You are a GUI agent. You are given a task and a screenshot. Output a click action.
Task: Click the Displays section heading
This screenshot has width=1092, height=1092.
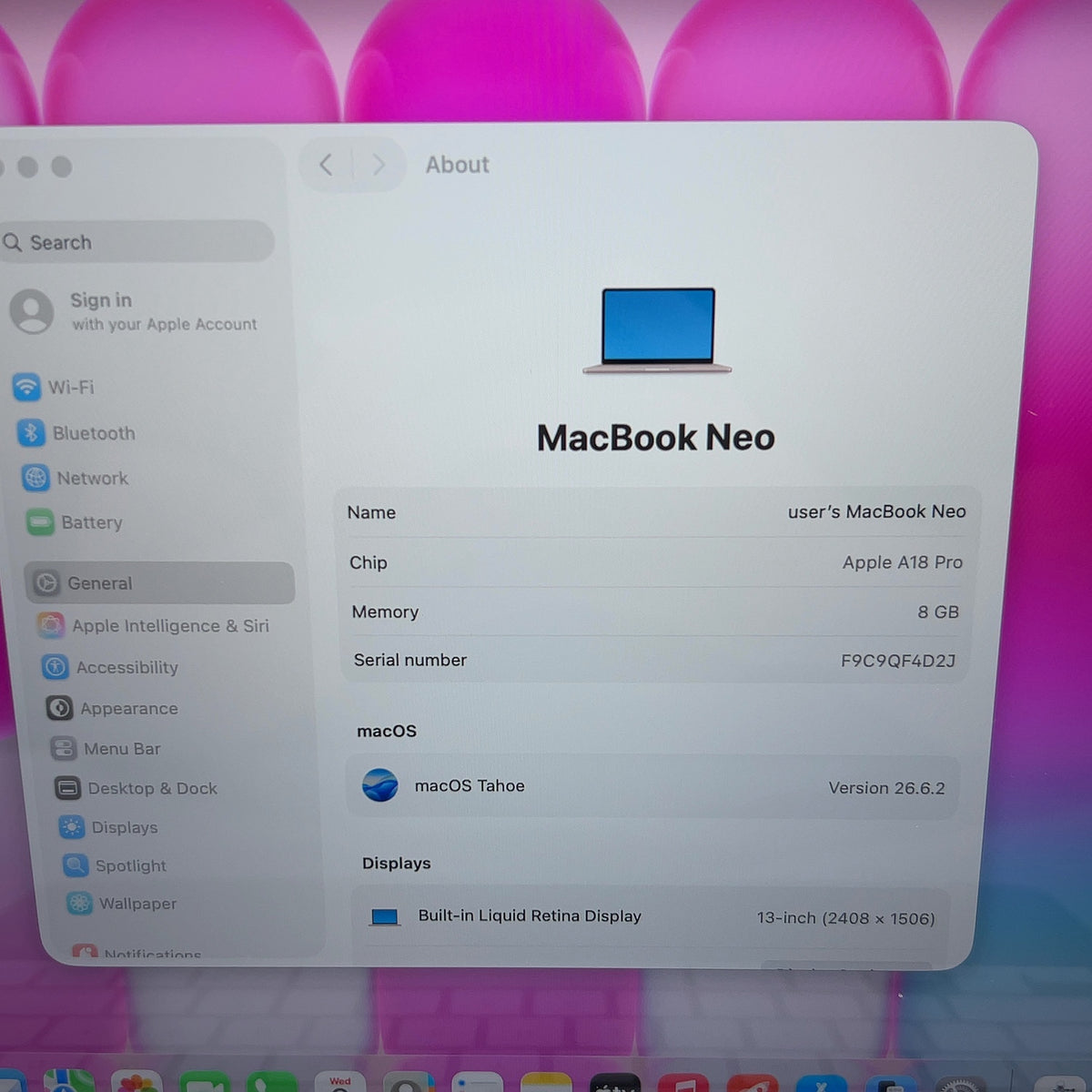[x=397, y=863]
